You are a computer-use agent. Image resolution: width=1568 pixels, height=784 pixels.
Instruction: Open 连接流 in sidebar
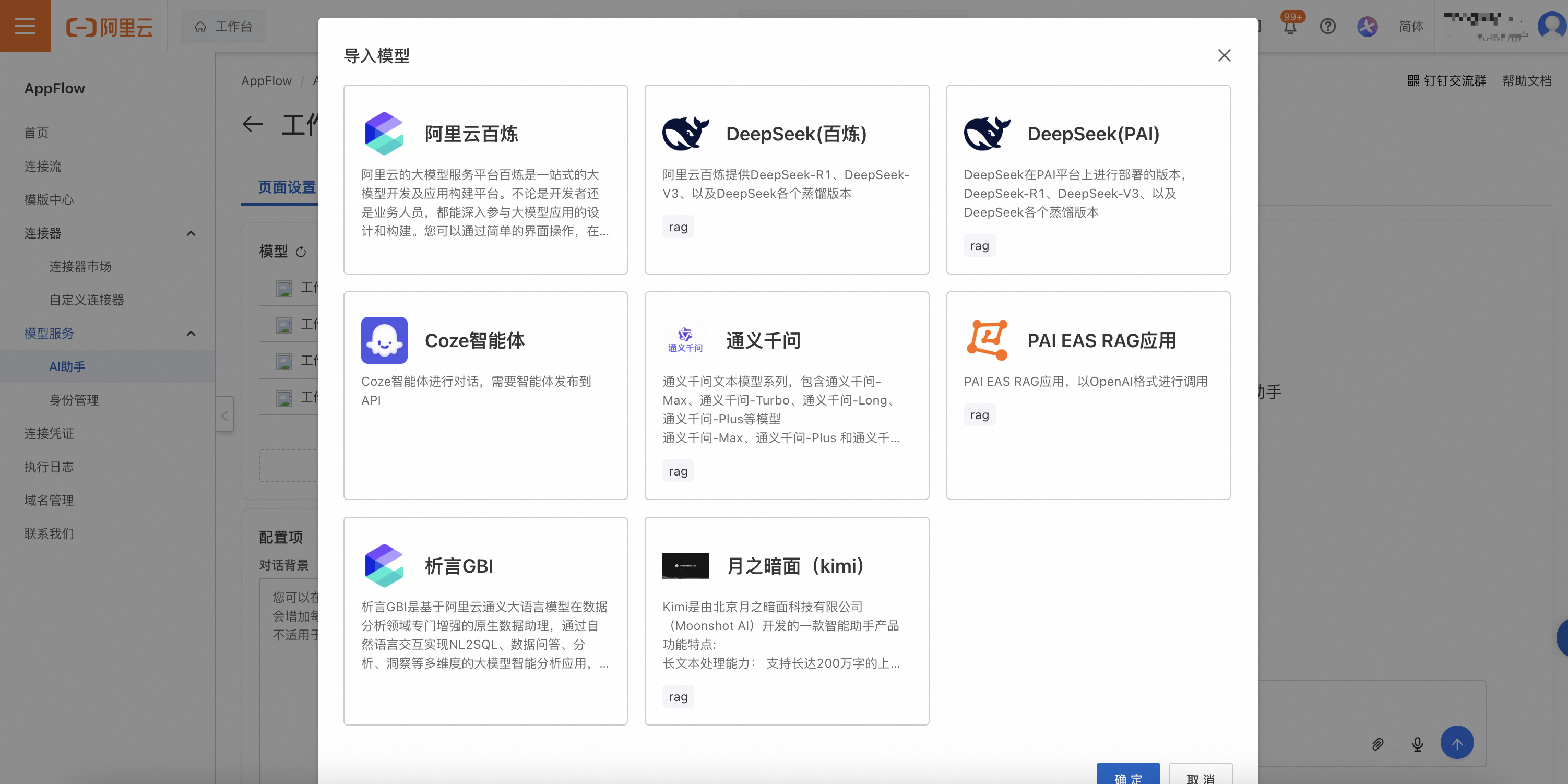click(x=43, y=166)
